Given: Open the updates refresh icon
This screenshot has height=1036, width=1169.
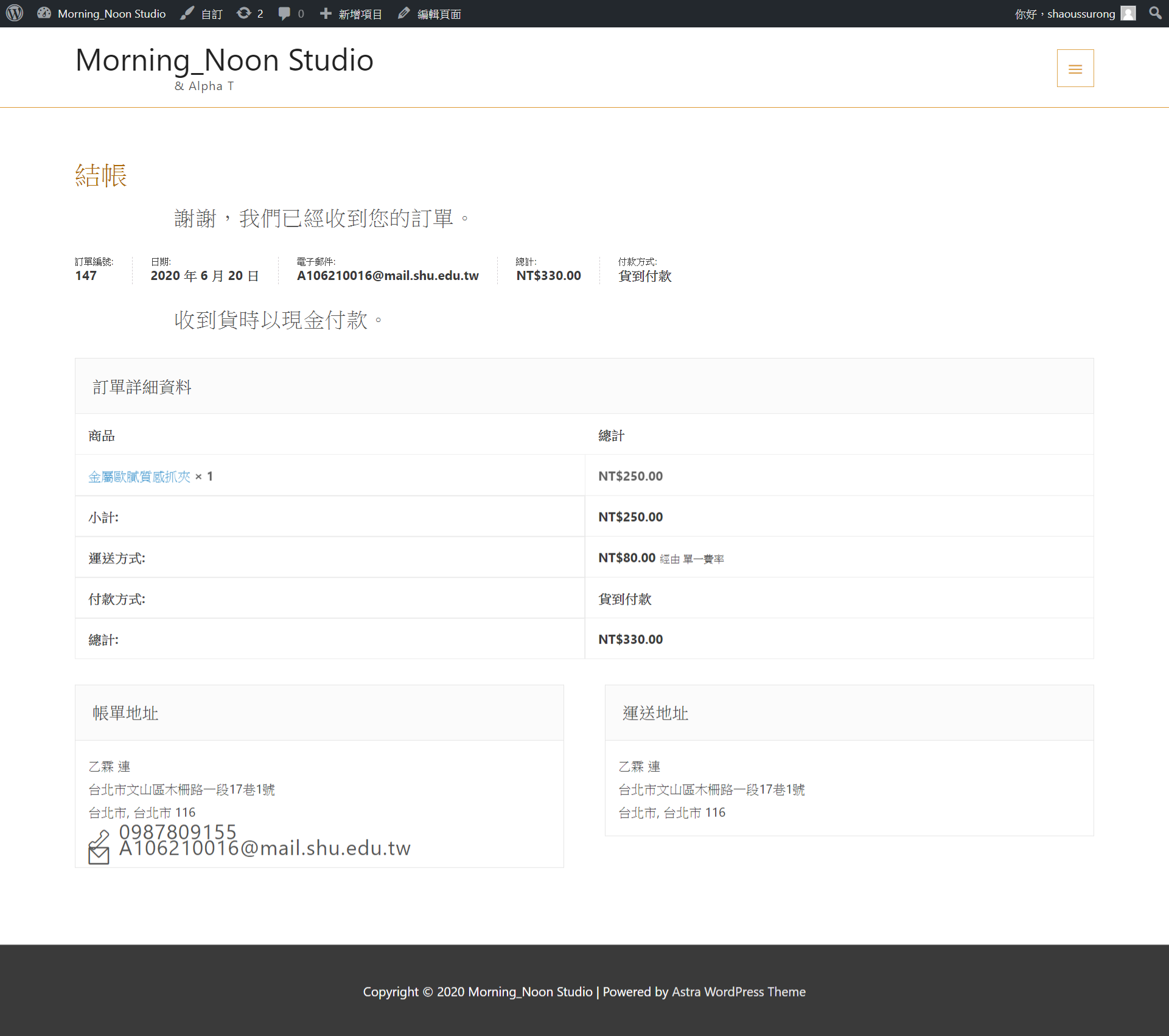Looking at the screenshot, I should pos(243,13).
